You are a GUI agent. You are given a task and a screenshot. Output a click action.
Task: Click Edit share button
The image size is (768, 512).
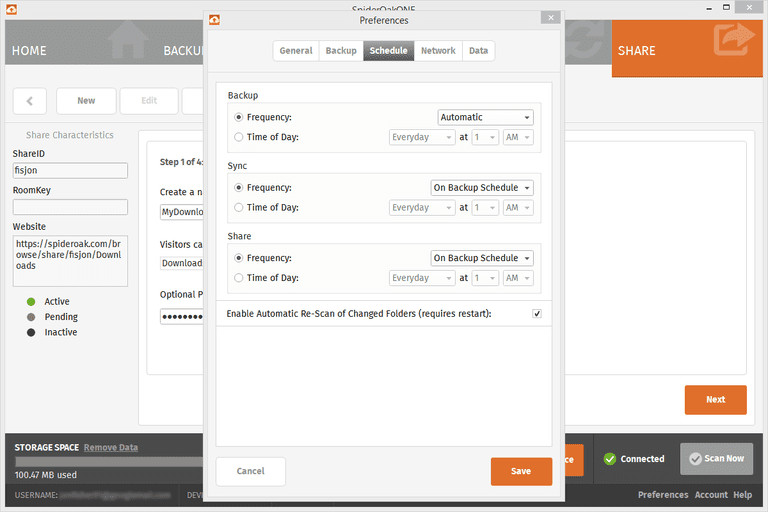coord(149,101)
